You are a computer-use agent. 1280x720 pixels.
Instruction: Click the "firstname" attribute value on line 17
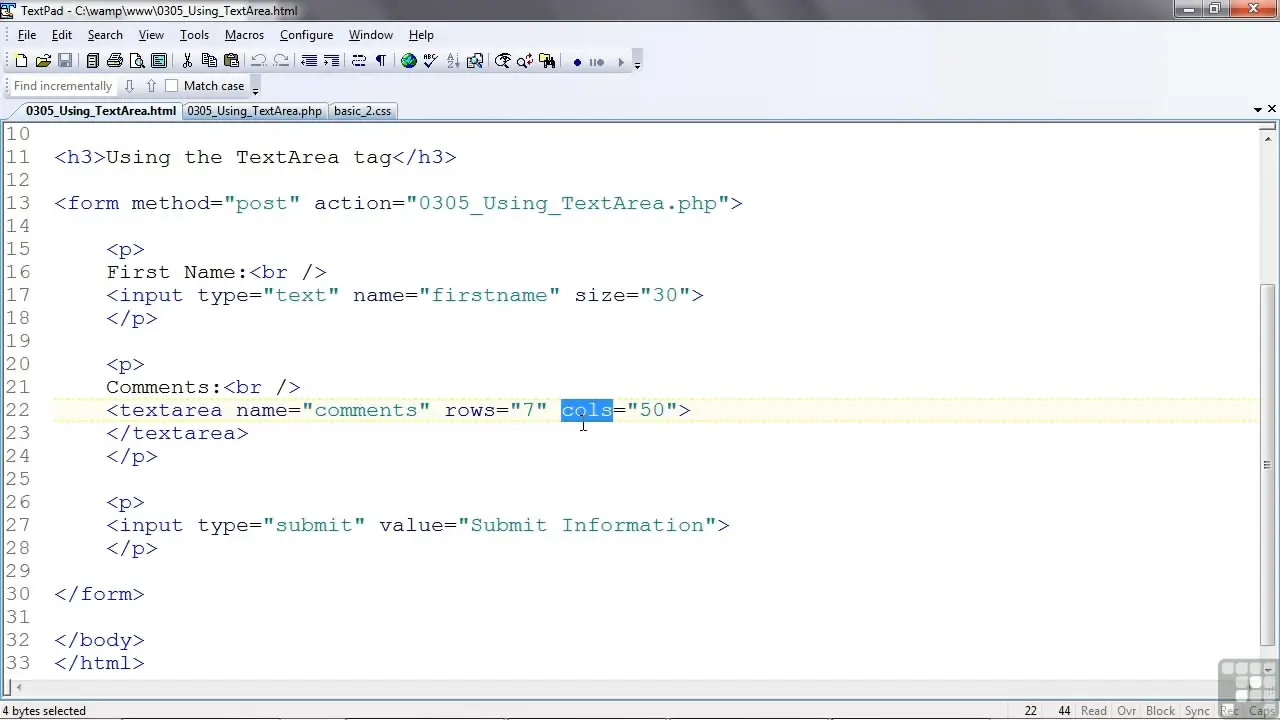pyautogui.click(x=490, y=295)
